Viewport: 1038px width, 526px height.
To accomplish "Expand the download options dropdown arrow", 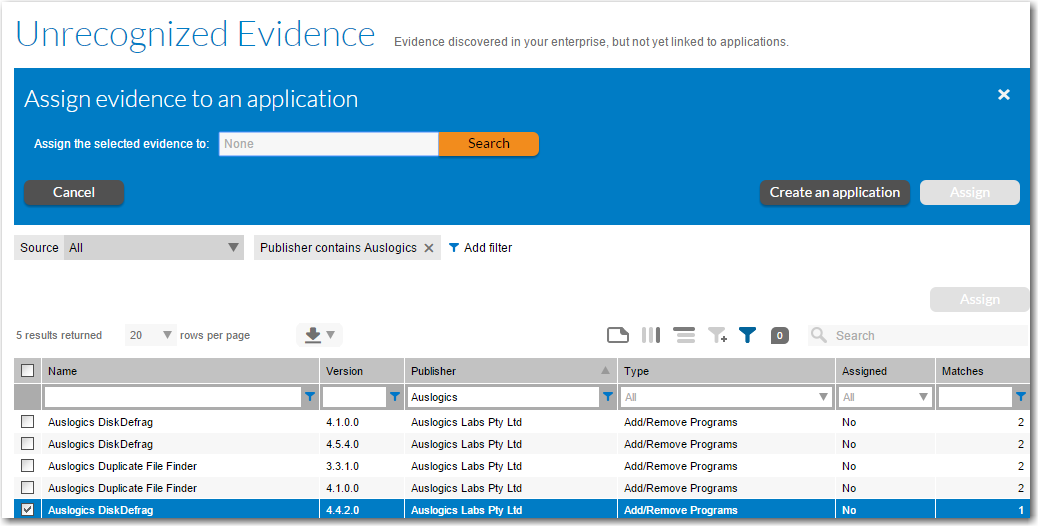I will pyautogui.click(x=330, y=335).
